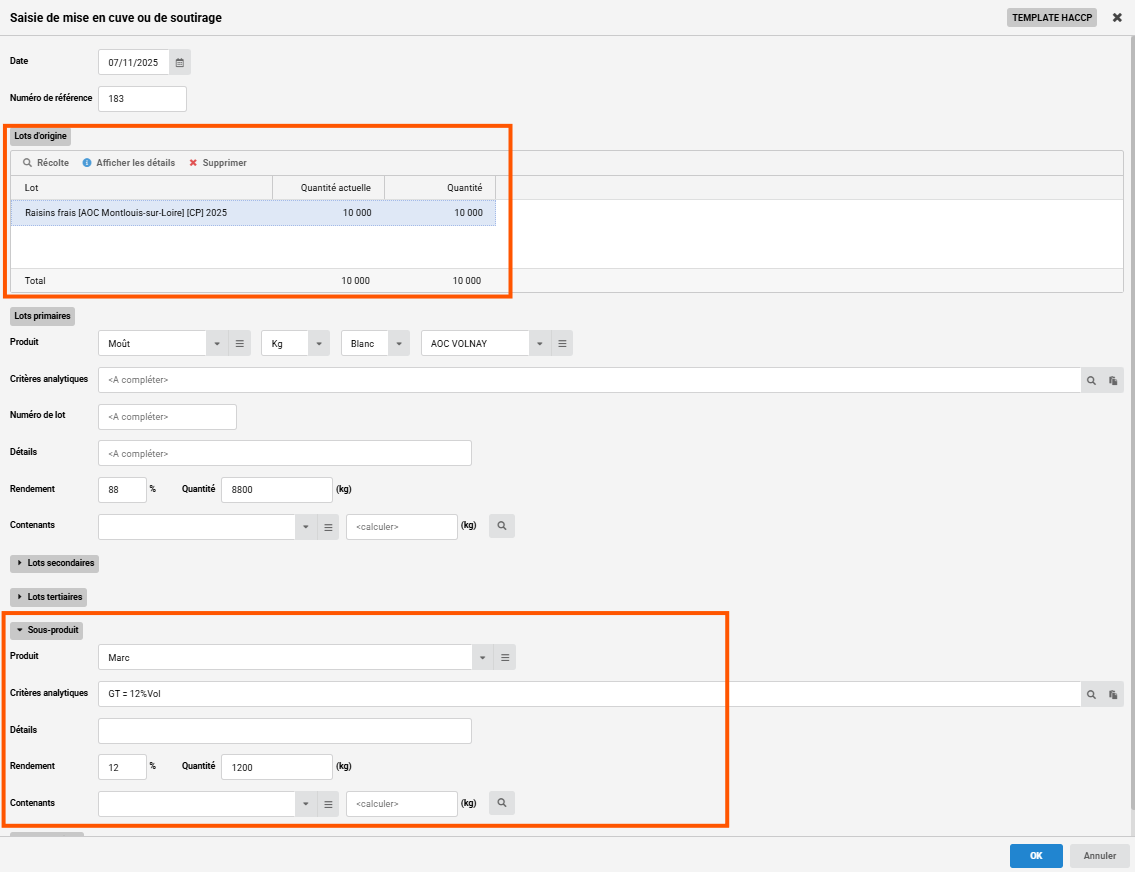Open list icon for Lots primaires Contenants
Screen dimensions: 1135x872
point(328,527)
